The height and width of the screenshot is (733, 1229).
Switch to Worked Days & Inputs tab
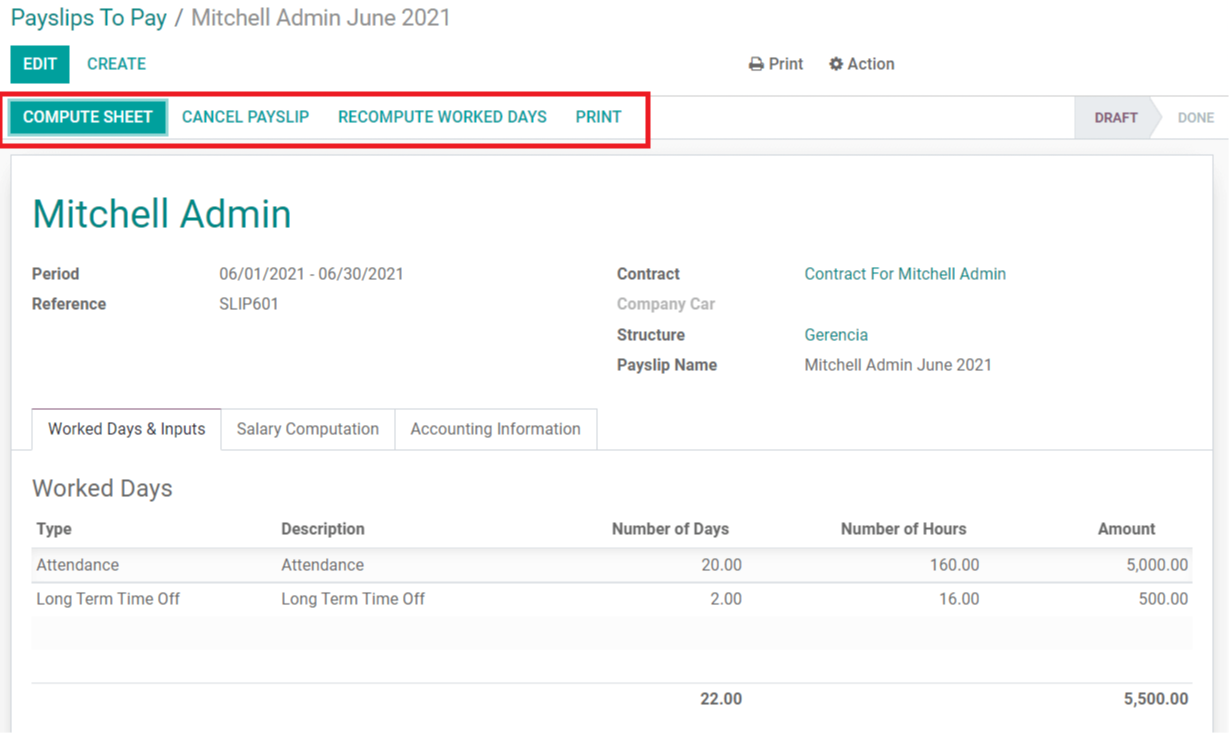coord(127,429)
